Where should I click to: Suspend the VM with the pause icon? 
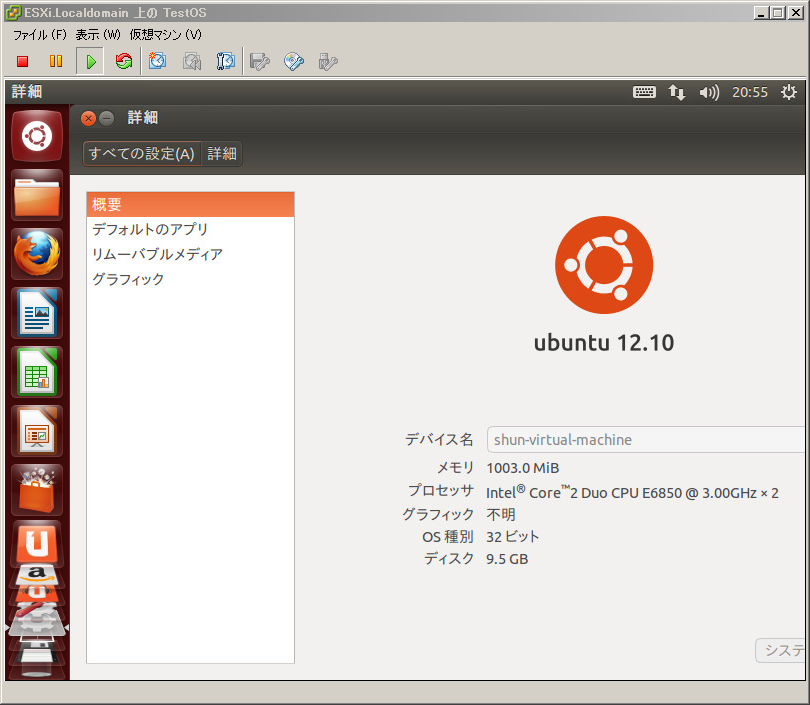coord(56,61)
